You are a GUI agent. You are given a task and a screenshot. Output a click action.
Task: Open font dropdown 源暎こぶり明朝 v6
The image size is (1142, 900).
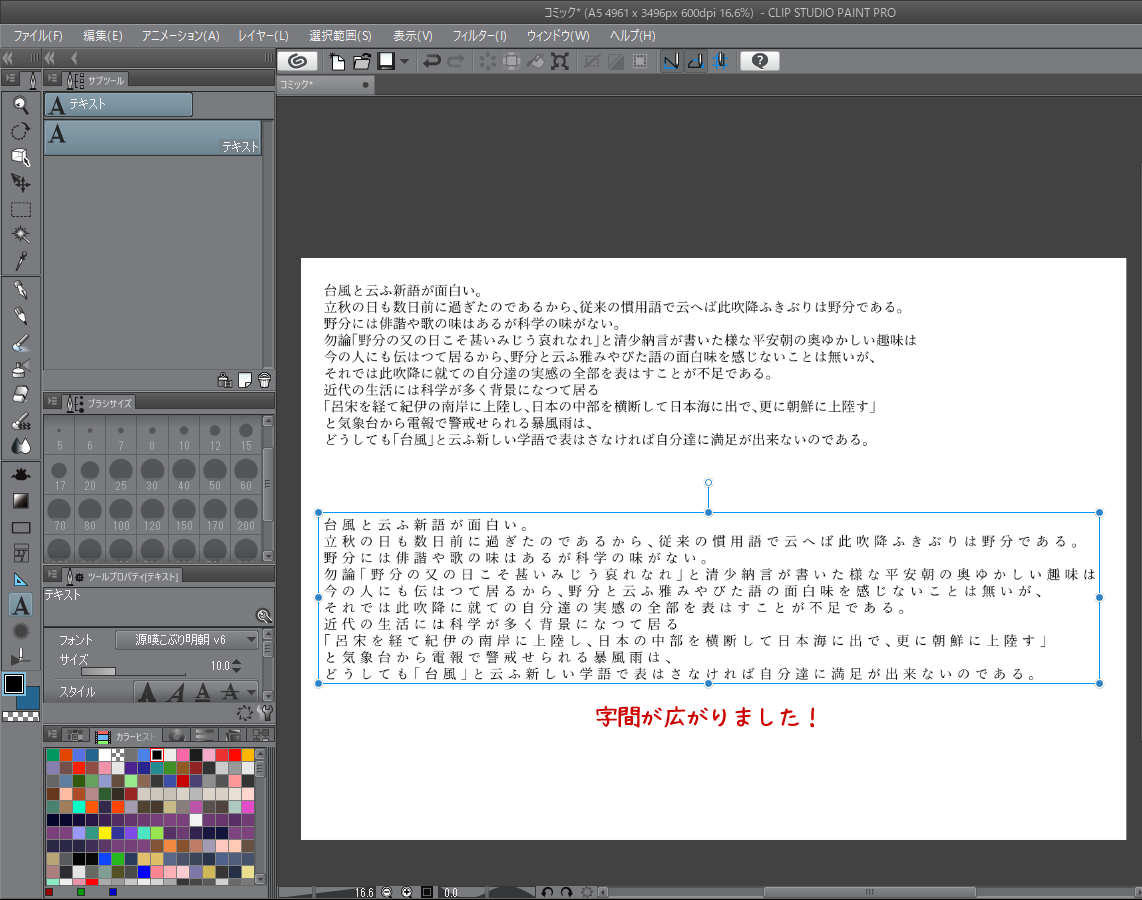click(187, 640)
